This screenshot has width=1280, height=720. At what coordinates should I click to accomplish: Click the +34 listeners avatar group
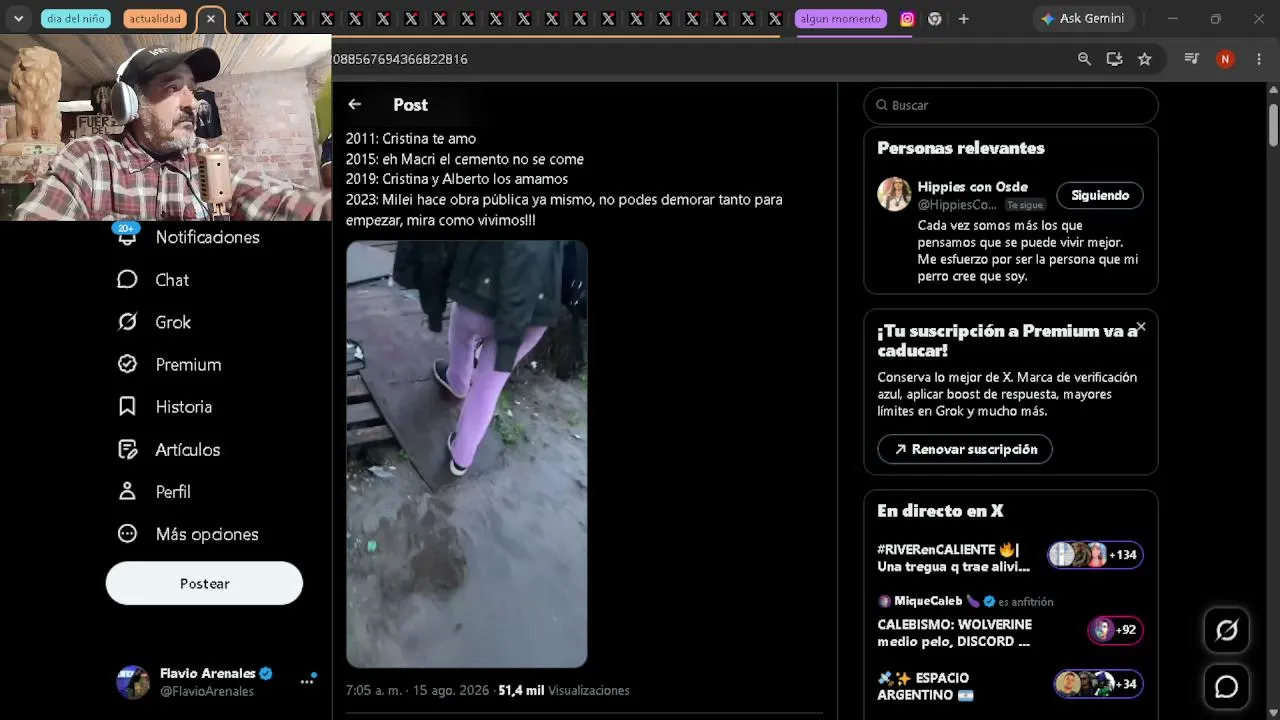(x=1098, y=684)
